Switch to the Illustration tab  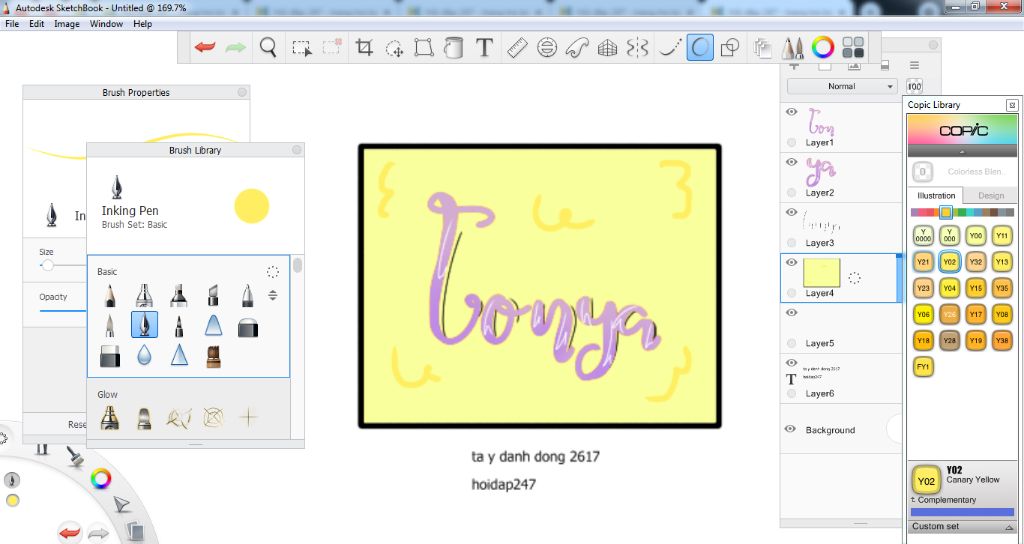936,195
